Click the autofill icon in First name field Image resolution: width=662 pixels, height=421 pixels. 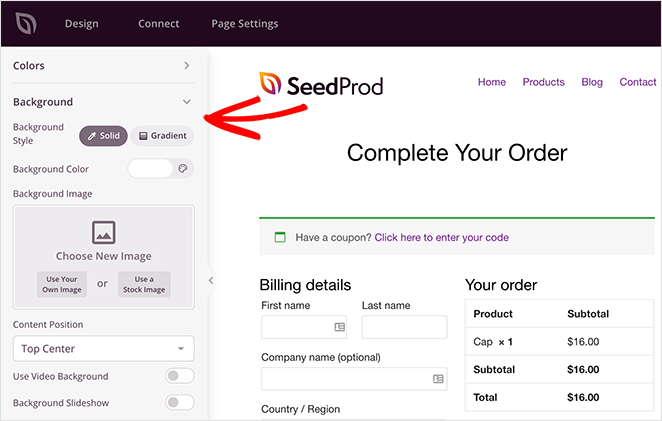point(339,327)
